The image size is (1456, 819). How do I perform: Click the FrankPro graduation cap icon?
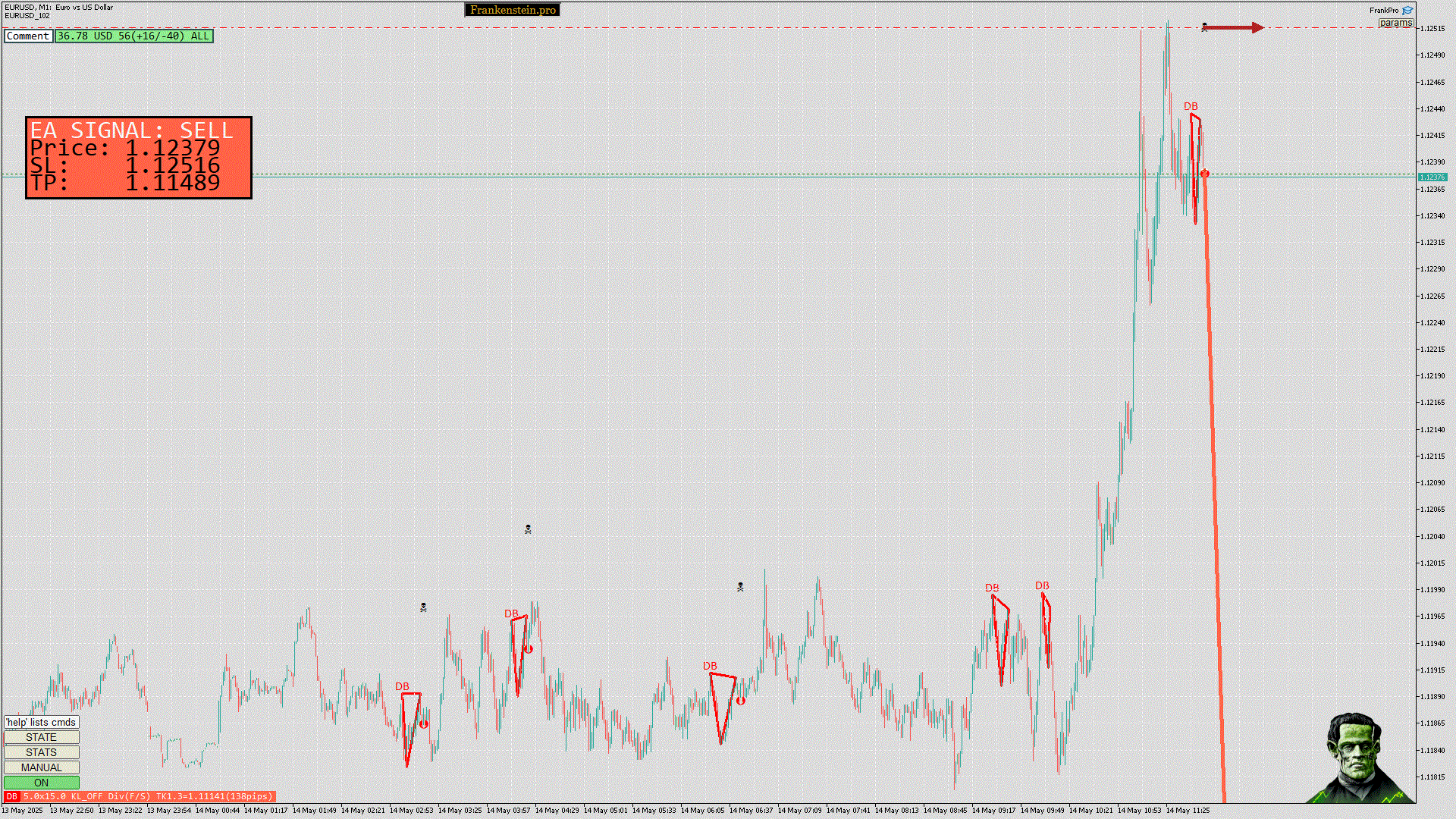tap(1407, 11)
